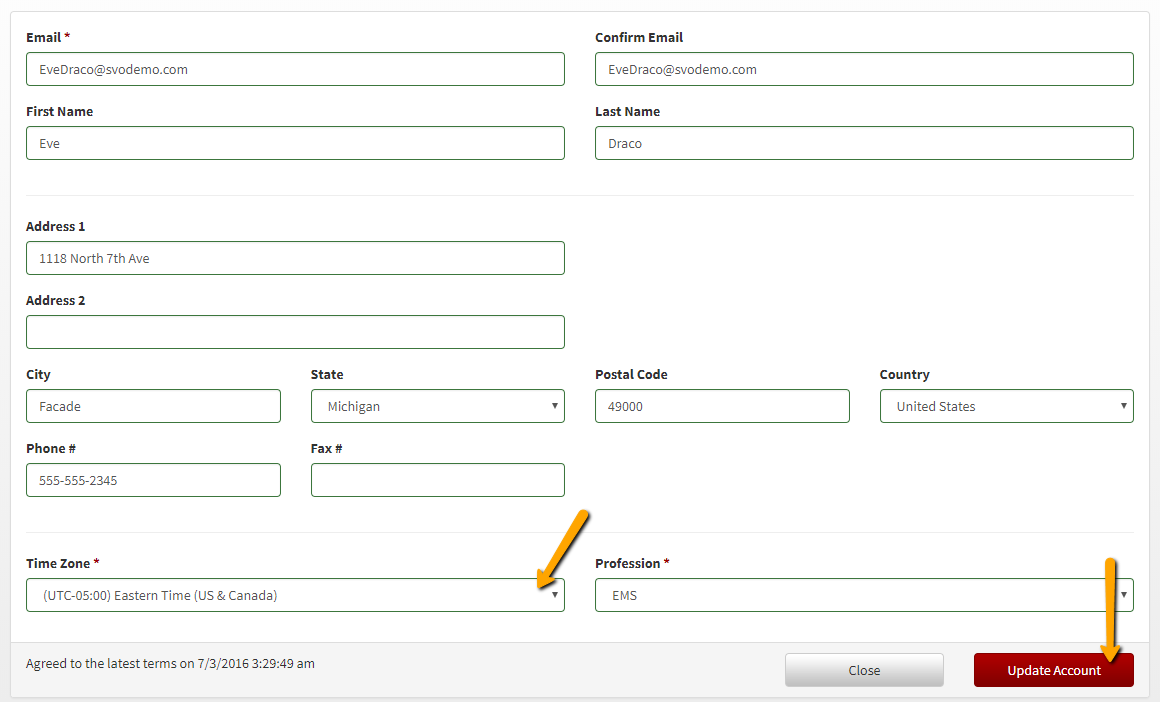The height and width of the screenshot is (702, 1160).
Task: Click the Phone # field
Action: point(153,480)
